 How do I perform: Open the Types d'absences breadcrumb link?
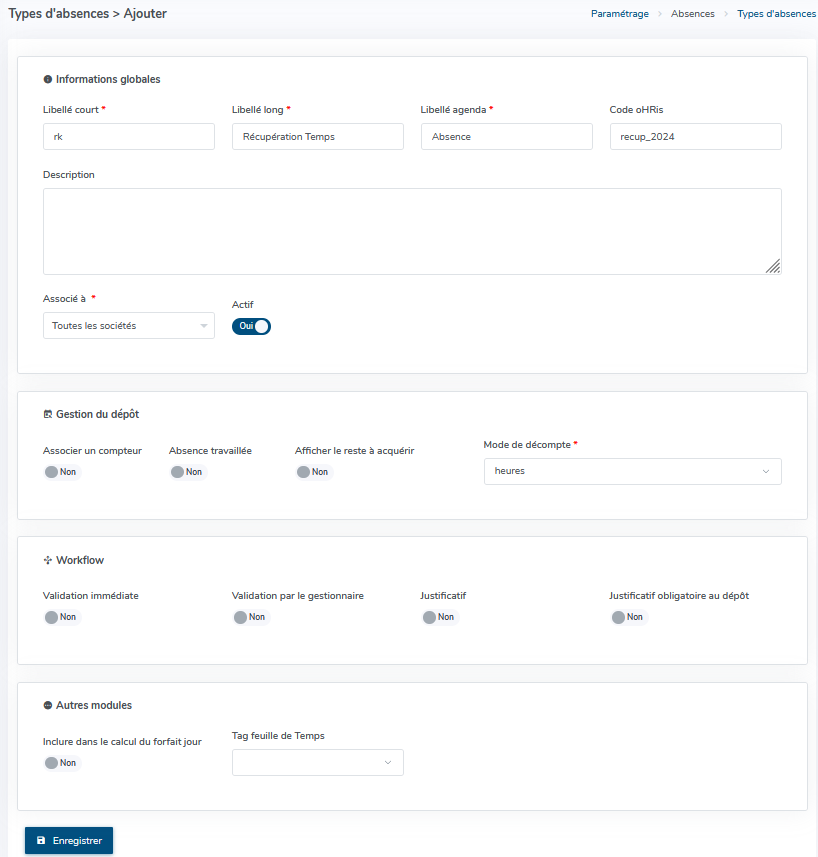(776, 14)
